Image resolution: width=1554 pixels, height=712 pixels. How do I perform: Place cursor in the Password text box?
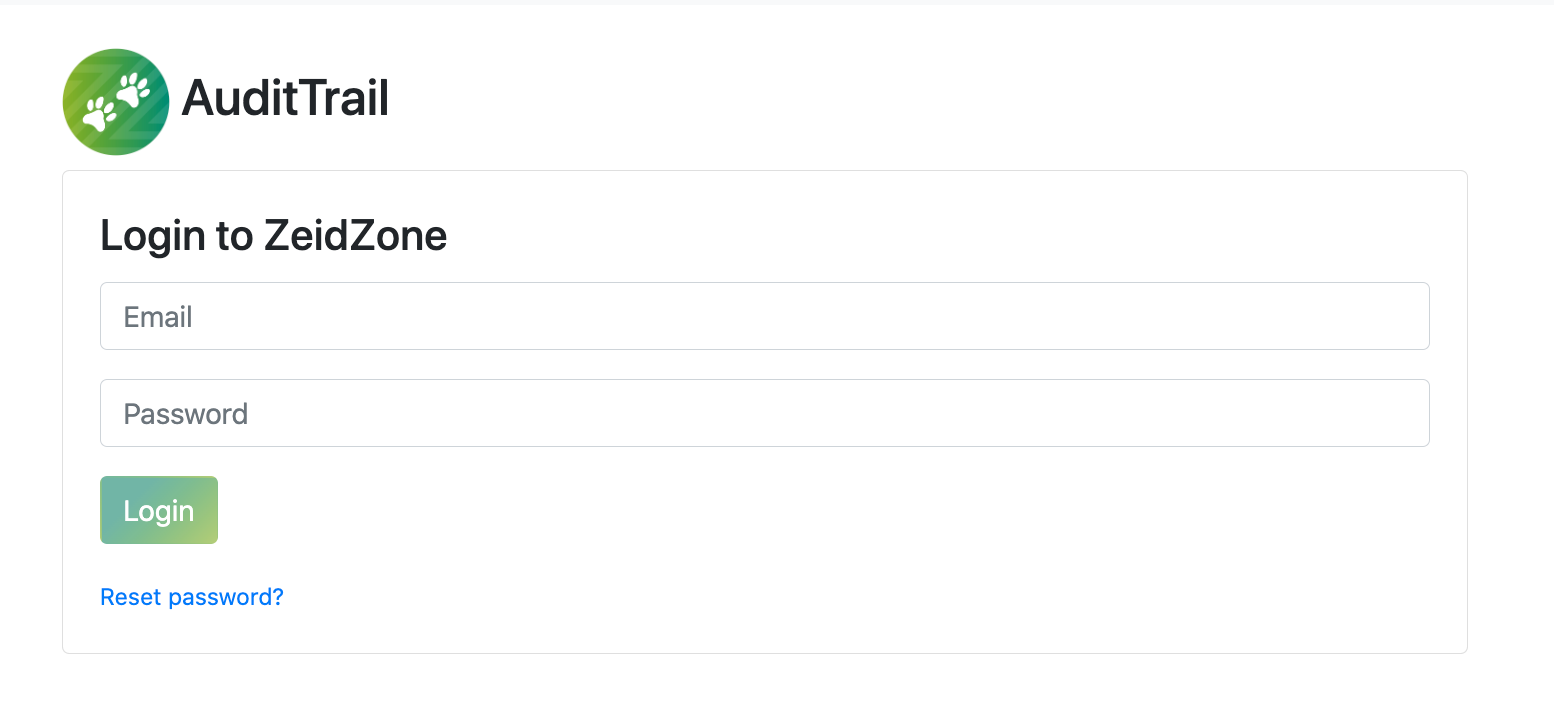click(765, 413)
